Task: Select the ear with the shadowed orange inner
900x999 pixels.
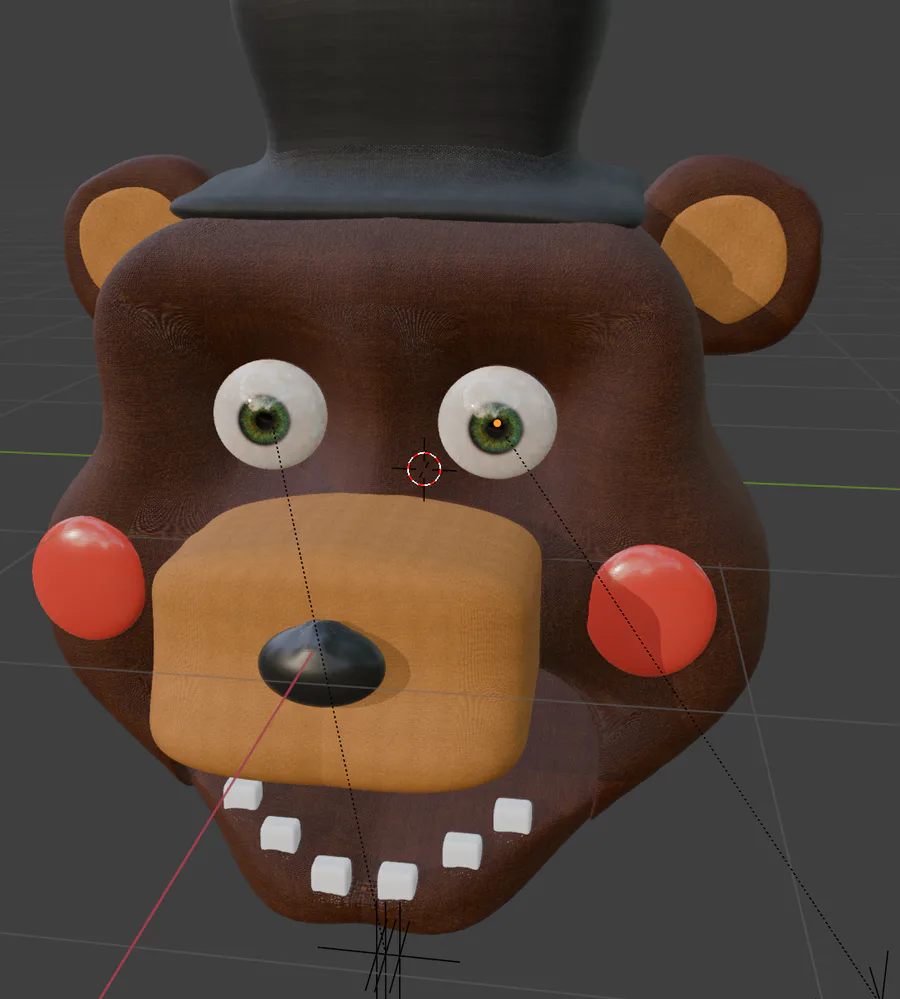Action: coord(732,255)
